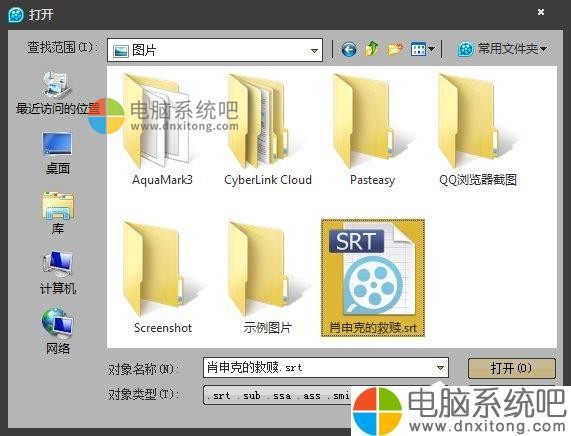Image resolution: width=571 pixels, height=436 pixels.
Task: Expand the 对象名称 filename dropdown arrow
Action: (x=440, y=368)
